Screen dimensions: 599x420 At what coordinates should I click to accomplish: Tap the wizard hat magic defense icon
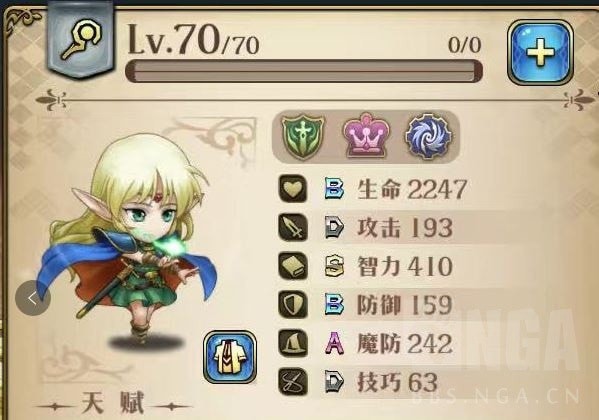[x=293, y=343]
